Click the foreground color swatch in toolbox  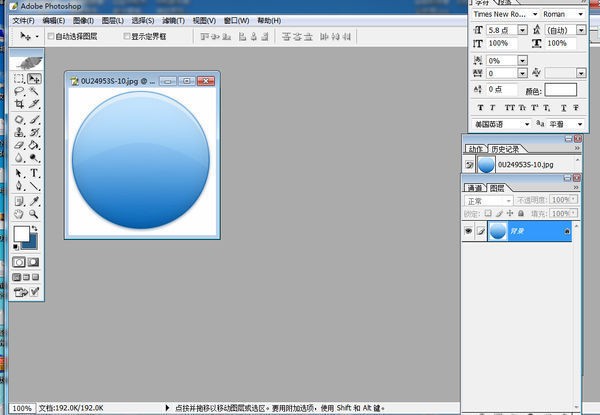21,234
